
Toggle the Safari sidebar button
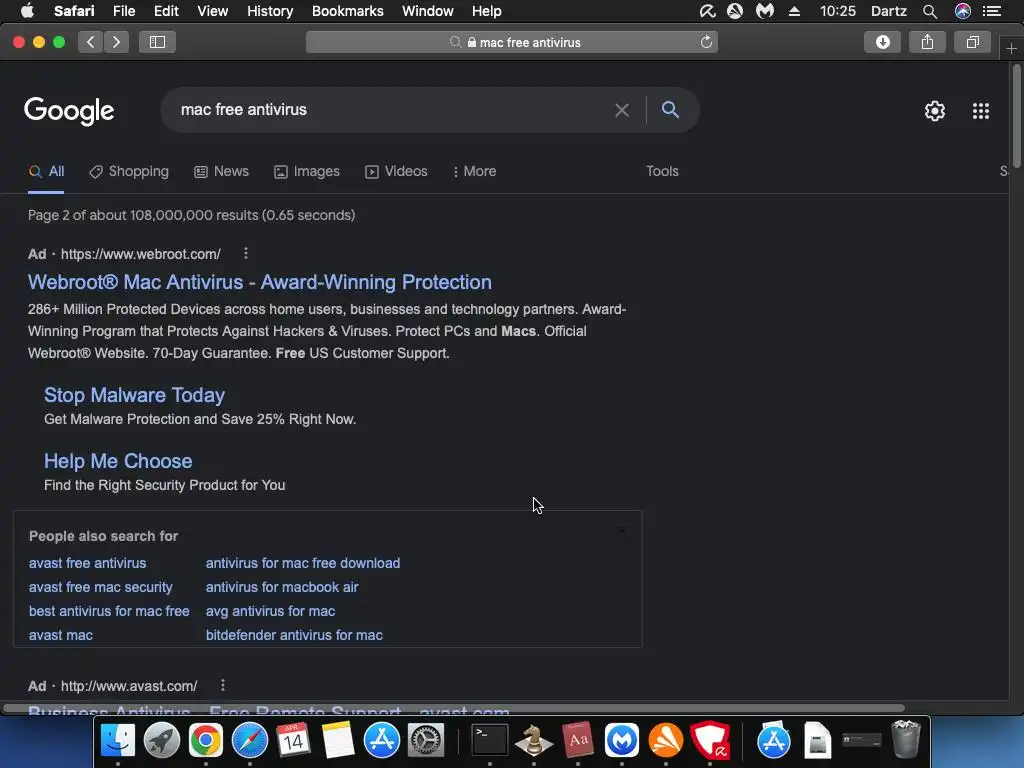pos(157,42)
